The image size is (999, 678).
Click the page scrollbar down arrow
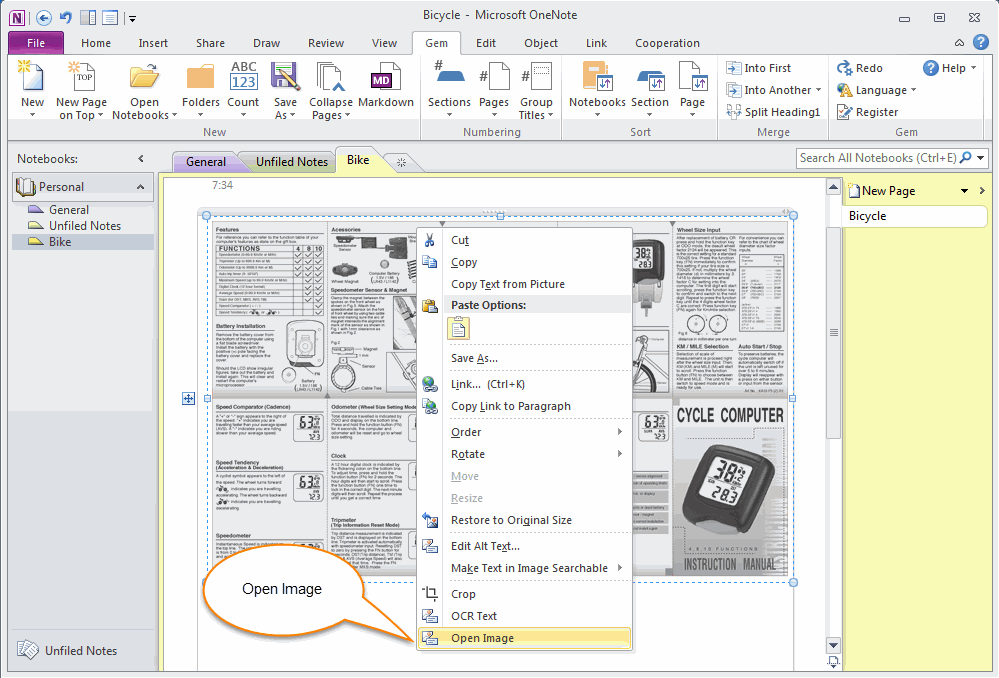coord(833,645)
